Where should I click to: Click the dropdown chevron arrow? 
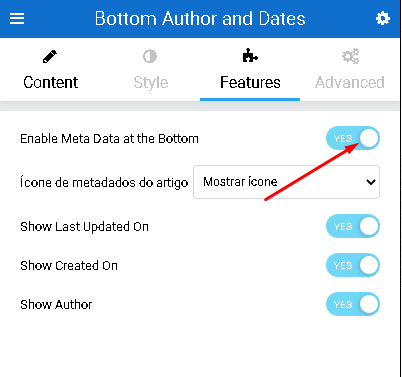(x=371, y=182)
